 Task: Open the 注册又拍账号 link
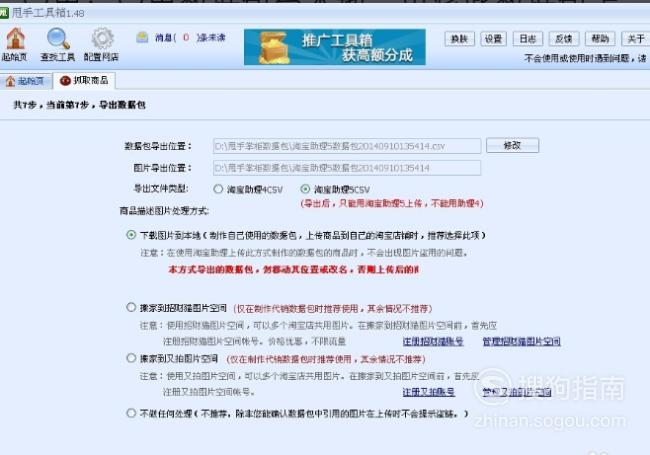point(429,392)
